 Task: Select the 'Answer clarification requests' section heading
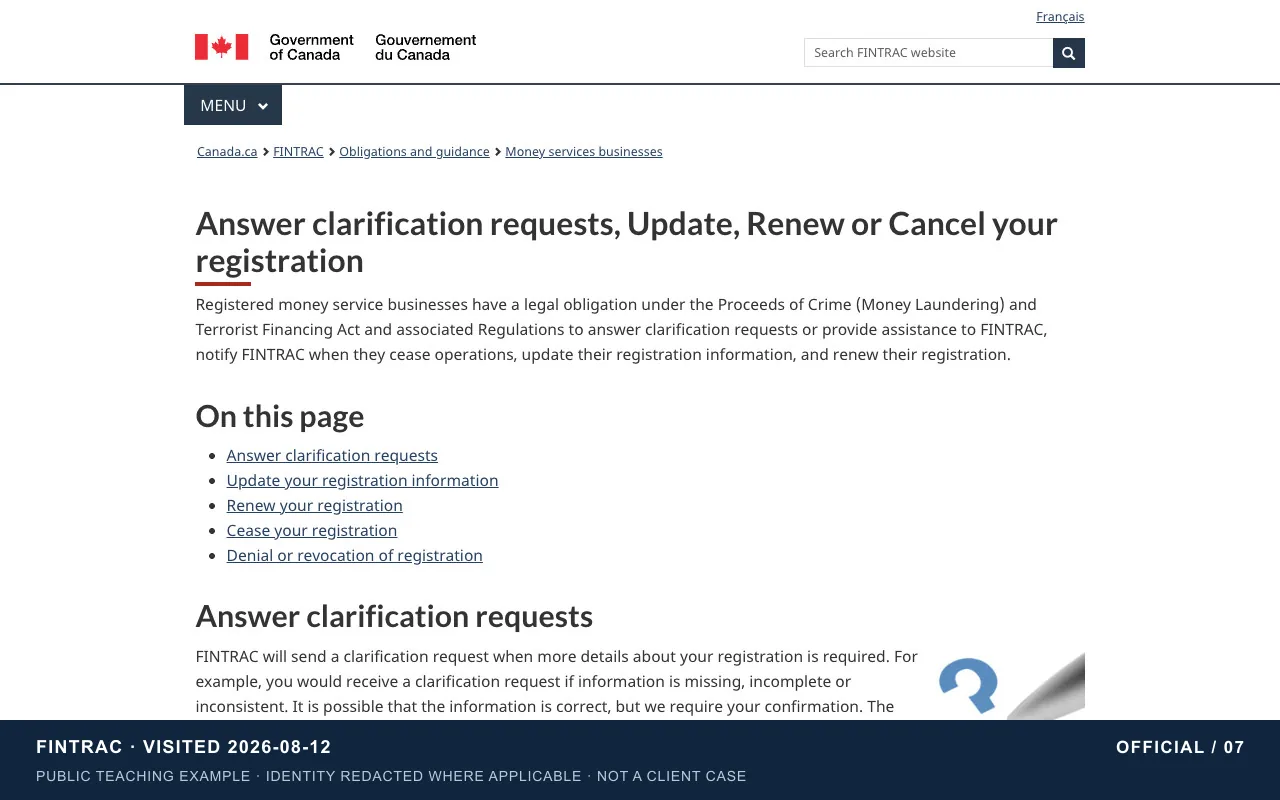394,616
